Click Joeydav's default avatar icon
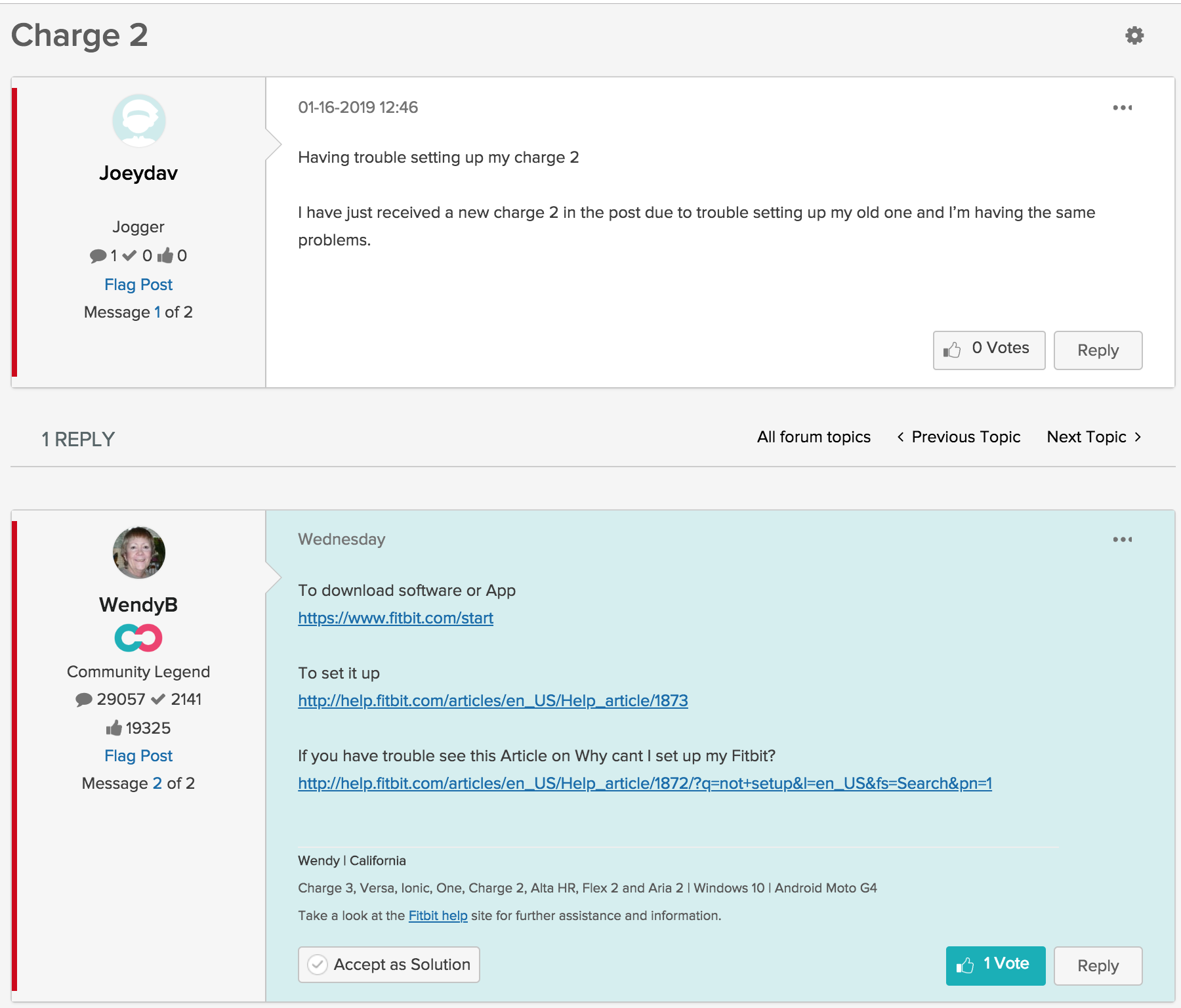The width and height of the screenshot is (1181, 1008). (x=138, y=120)
